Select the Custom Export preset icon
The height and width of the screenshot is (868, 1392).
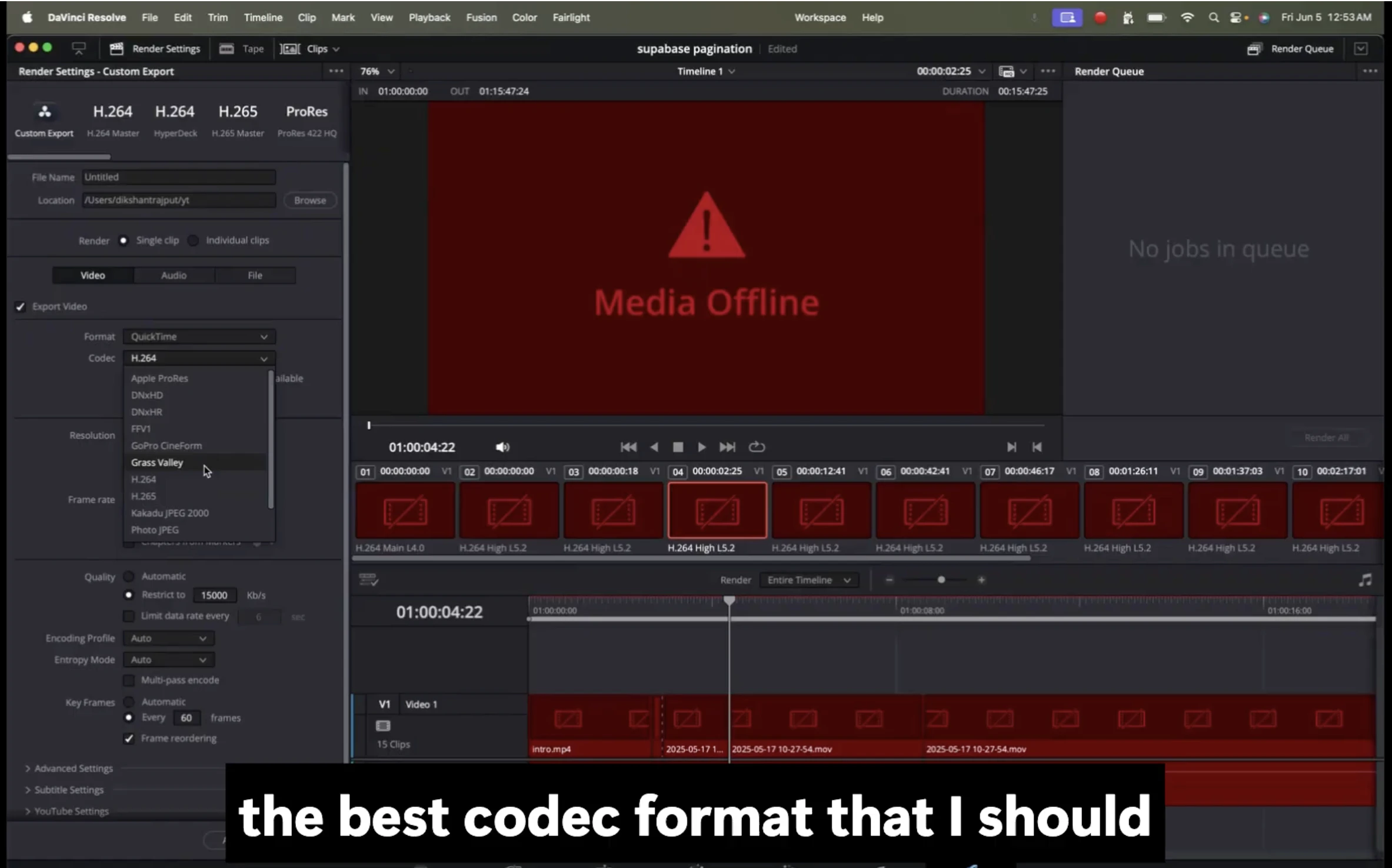point(44,112)
